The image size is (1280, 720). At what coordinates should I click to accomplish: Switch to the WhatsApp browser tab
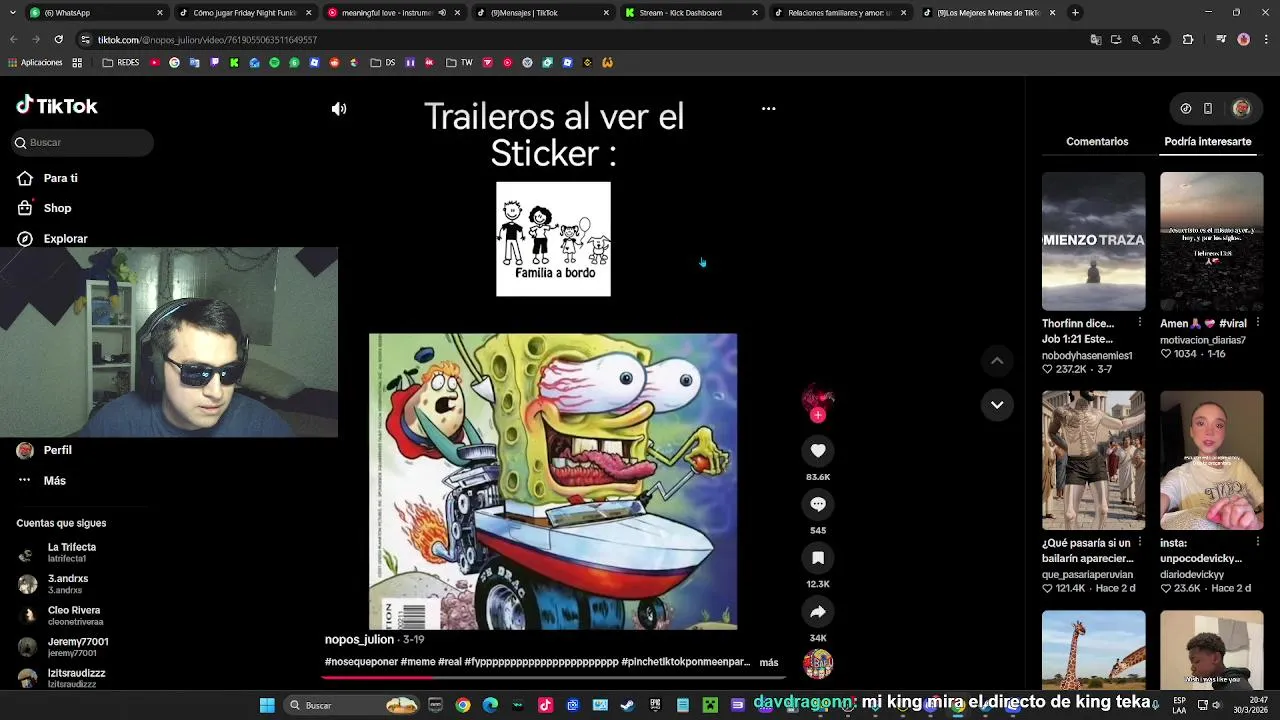click(95, 13)
